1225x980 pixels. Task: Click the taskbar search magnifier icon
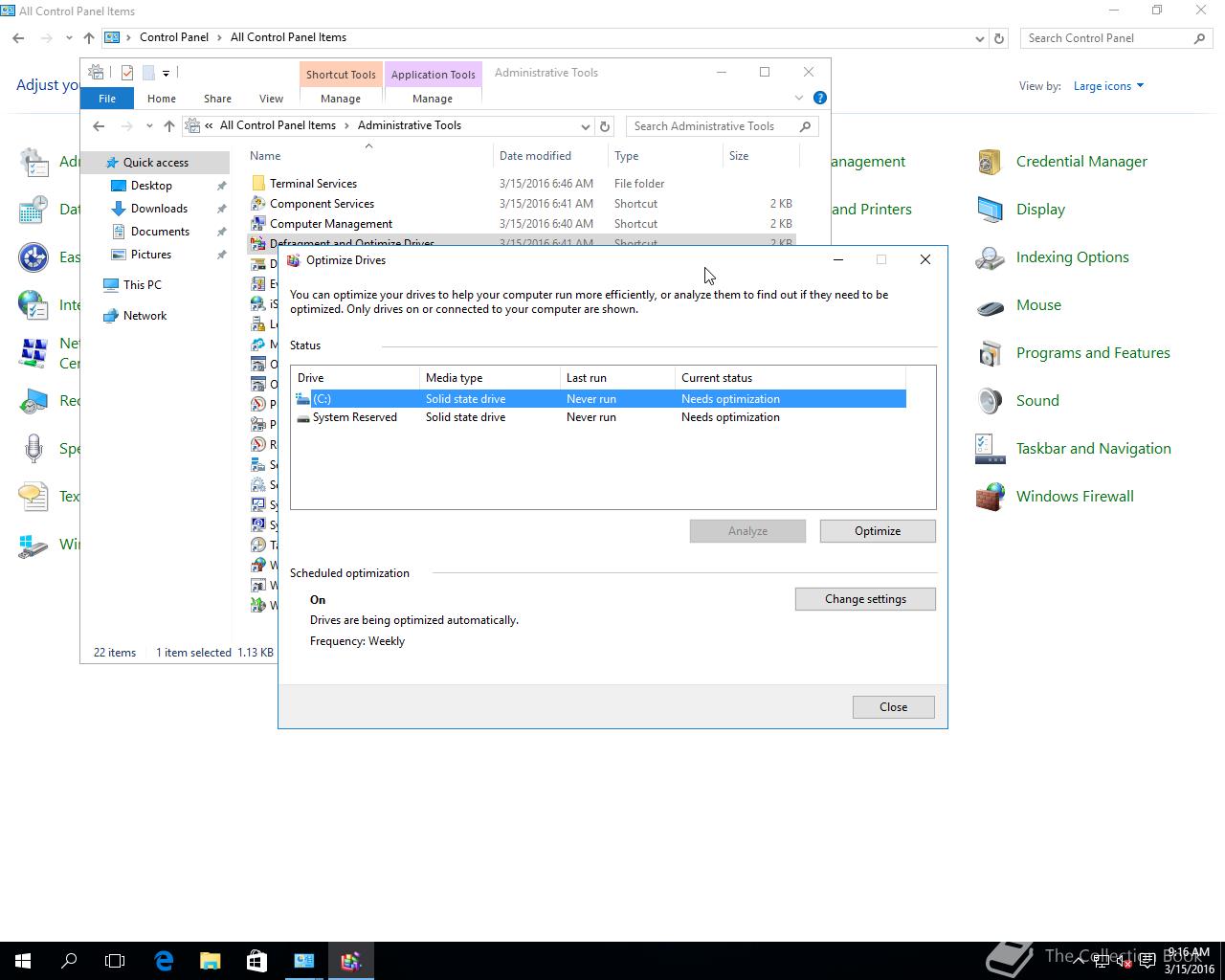point(69,961)
